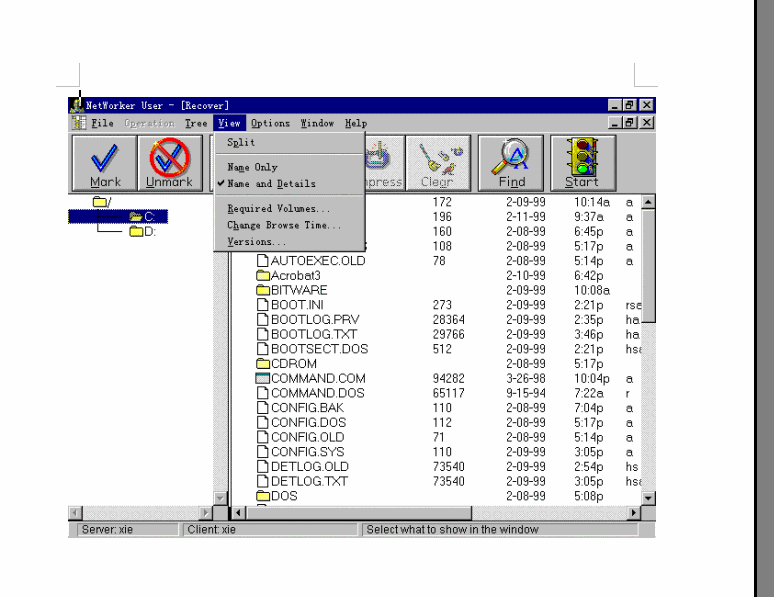
Task: Open the Options menu
Action: [270, 123]
